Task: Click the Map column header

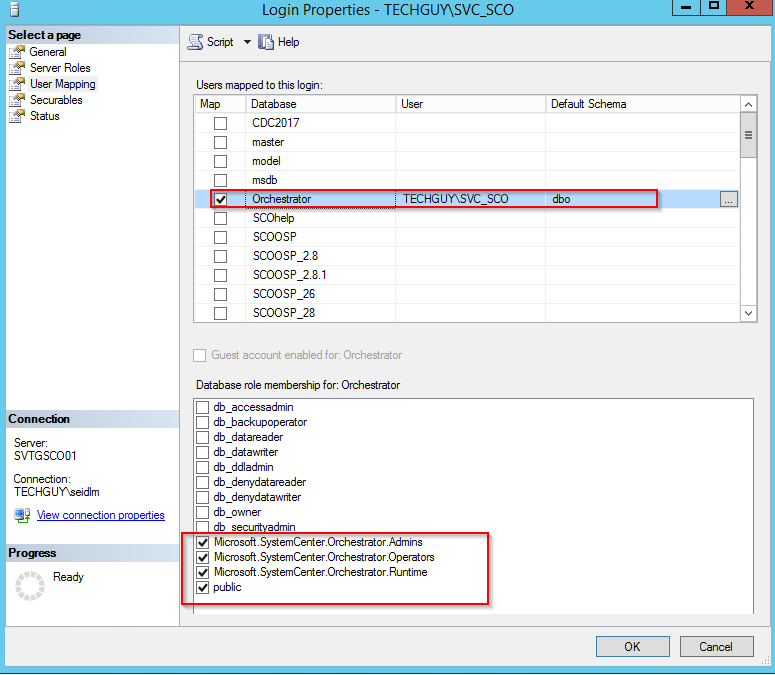Action: 220,104
